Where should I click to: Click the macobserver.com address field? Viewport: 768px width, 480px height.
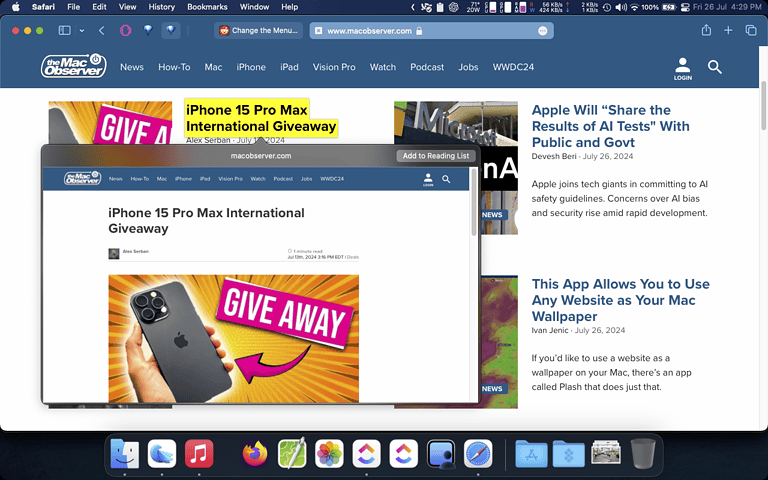tap(369, 31)
